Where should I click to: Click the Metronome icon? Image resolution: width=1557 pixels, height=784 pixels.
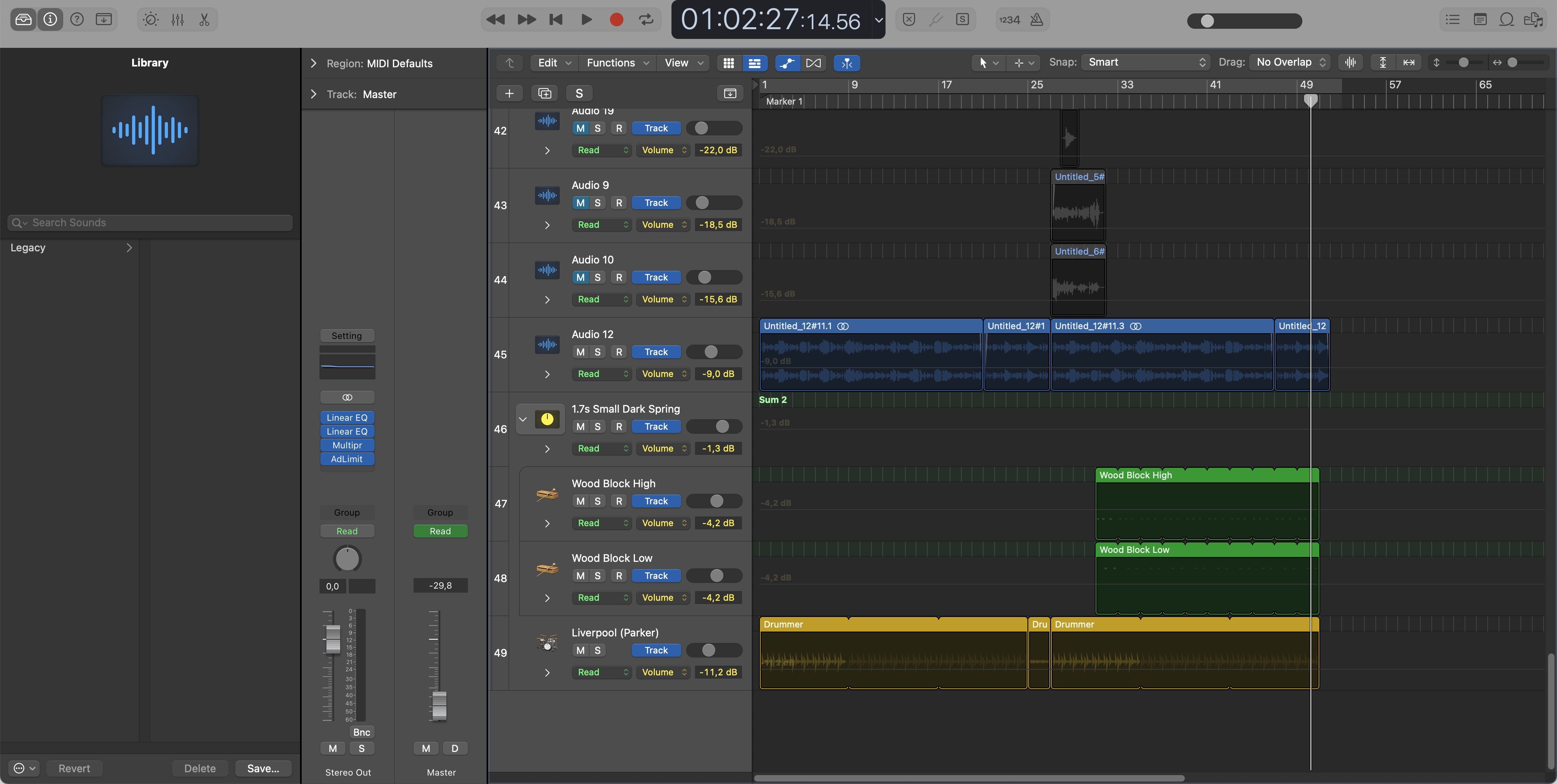tap(1037, 20)
